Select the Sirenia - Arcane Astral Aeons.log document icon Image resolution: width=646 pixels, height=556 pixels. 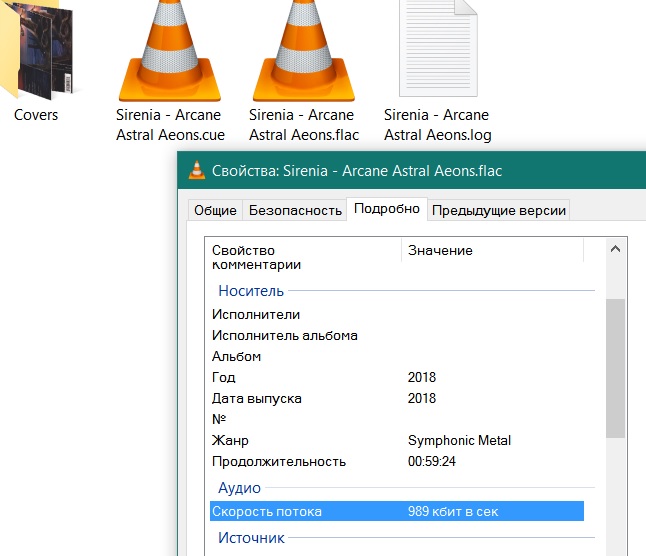[437, 48]
